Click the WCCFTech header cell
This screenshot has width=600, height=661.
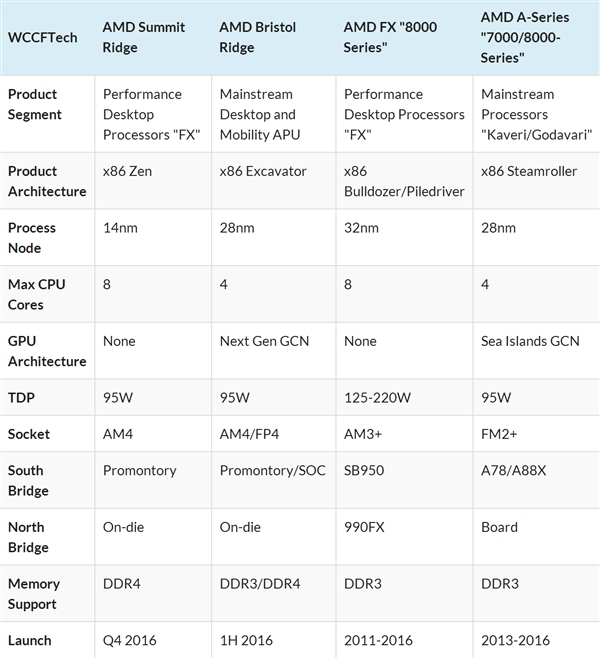(41, 37)
